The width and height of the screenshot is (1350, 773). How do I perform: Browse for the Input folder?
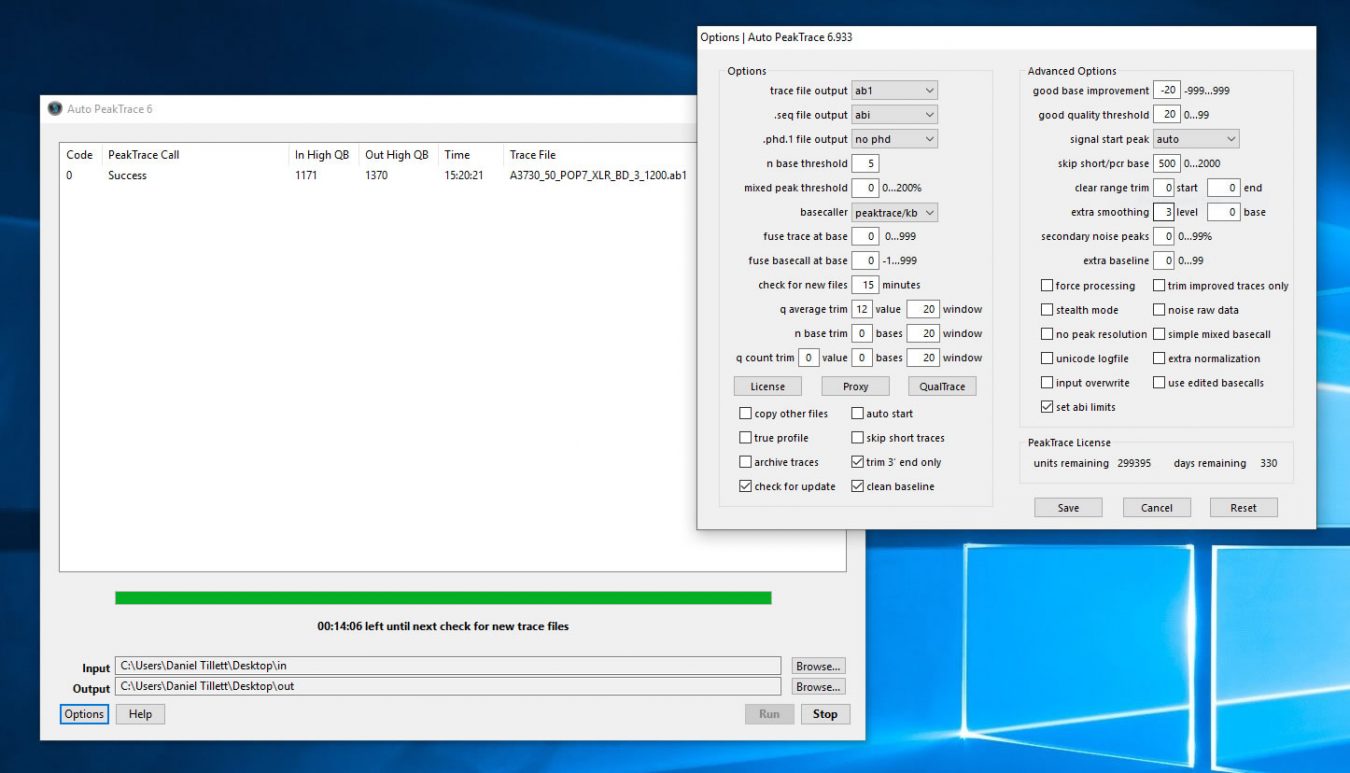coord(818,666)
